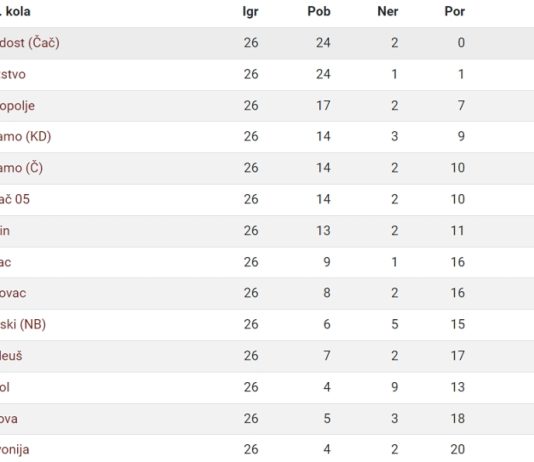Open the team link "amo (Č)"
Screen dimensions: 534x462
click(21, 168)
